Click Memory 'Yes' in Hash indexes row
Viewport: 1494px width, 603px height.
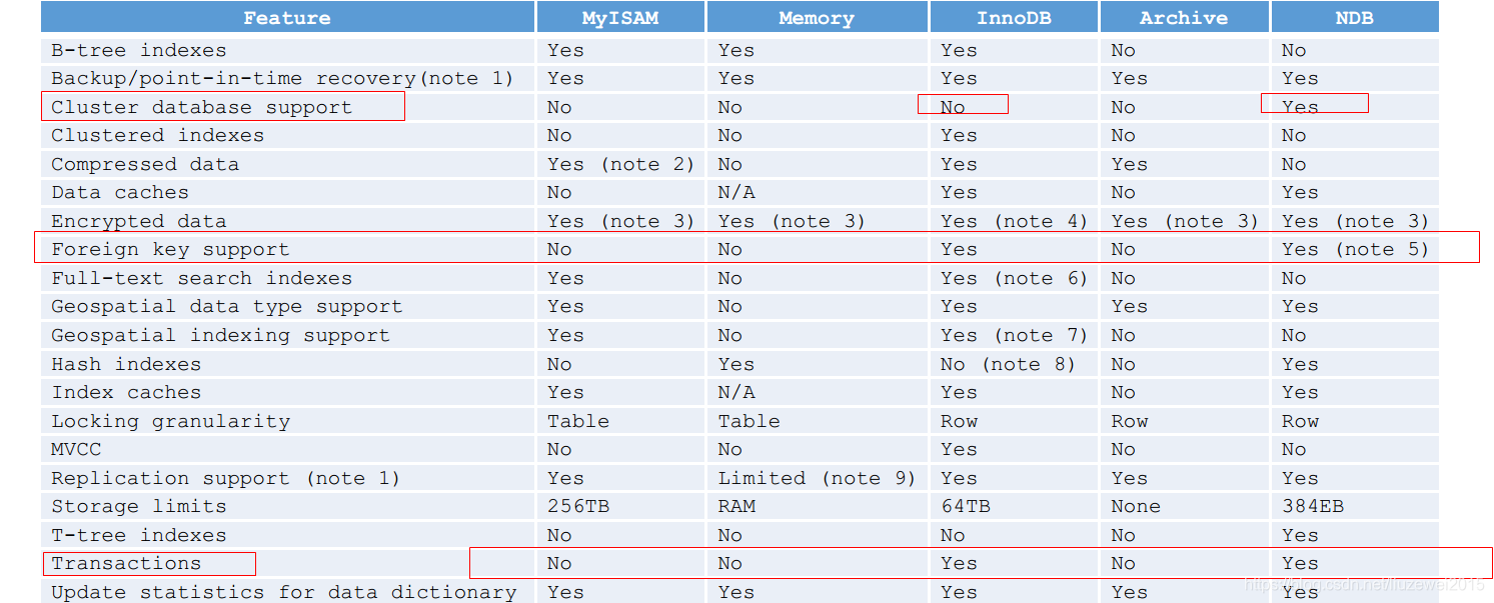tap(737, 364)
